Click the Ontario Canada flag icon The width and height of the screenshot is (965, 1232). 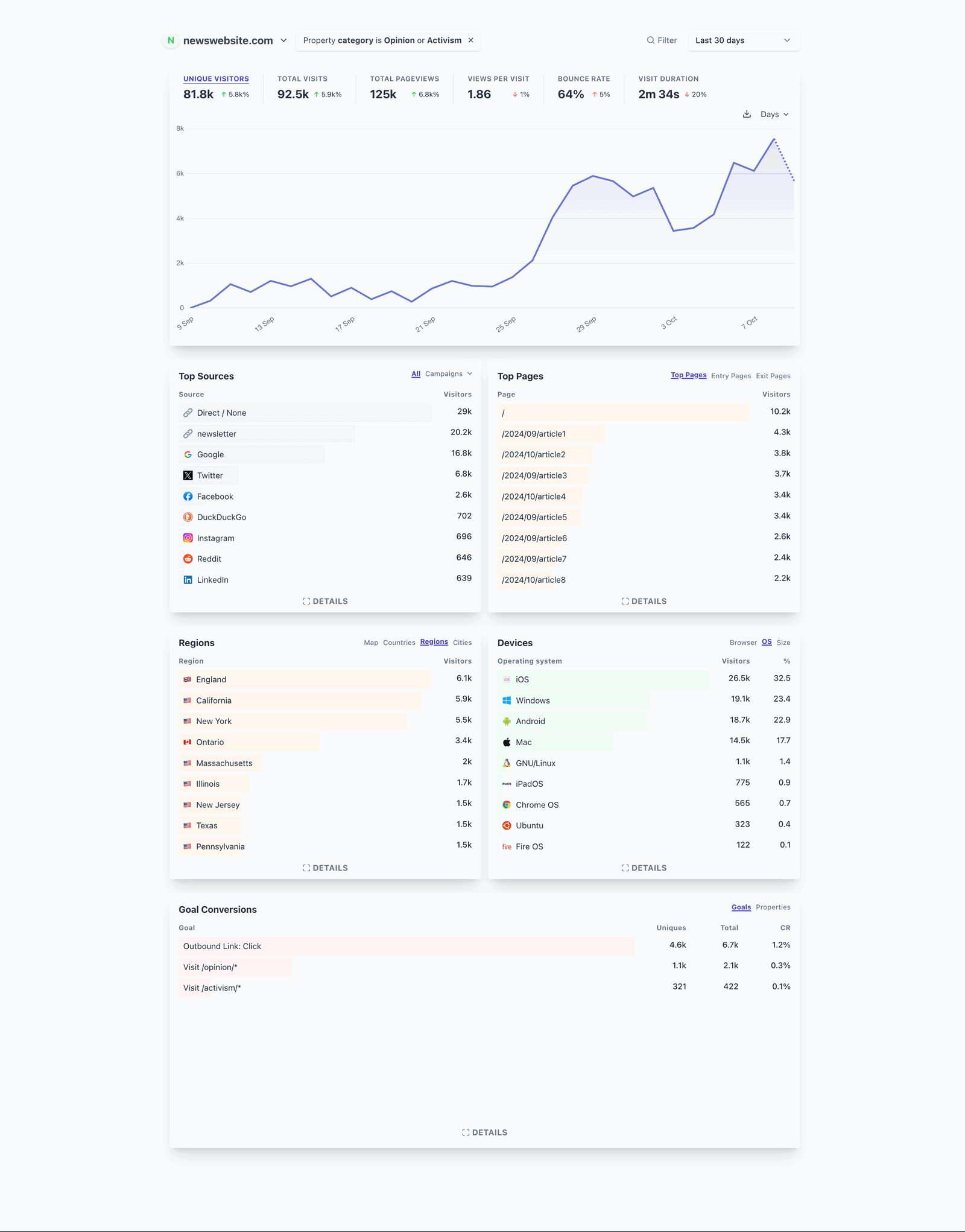click(x=188, y=742)
